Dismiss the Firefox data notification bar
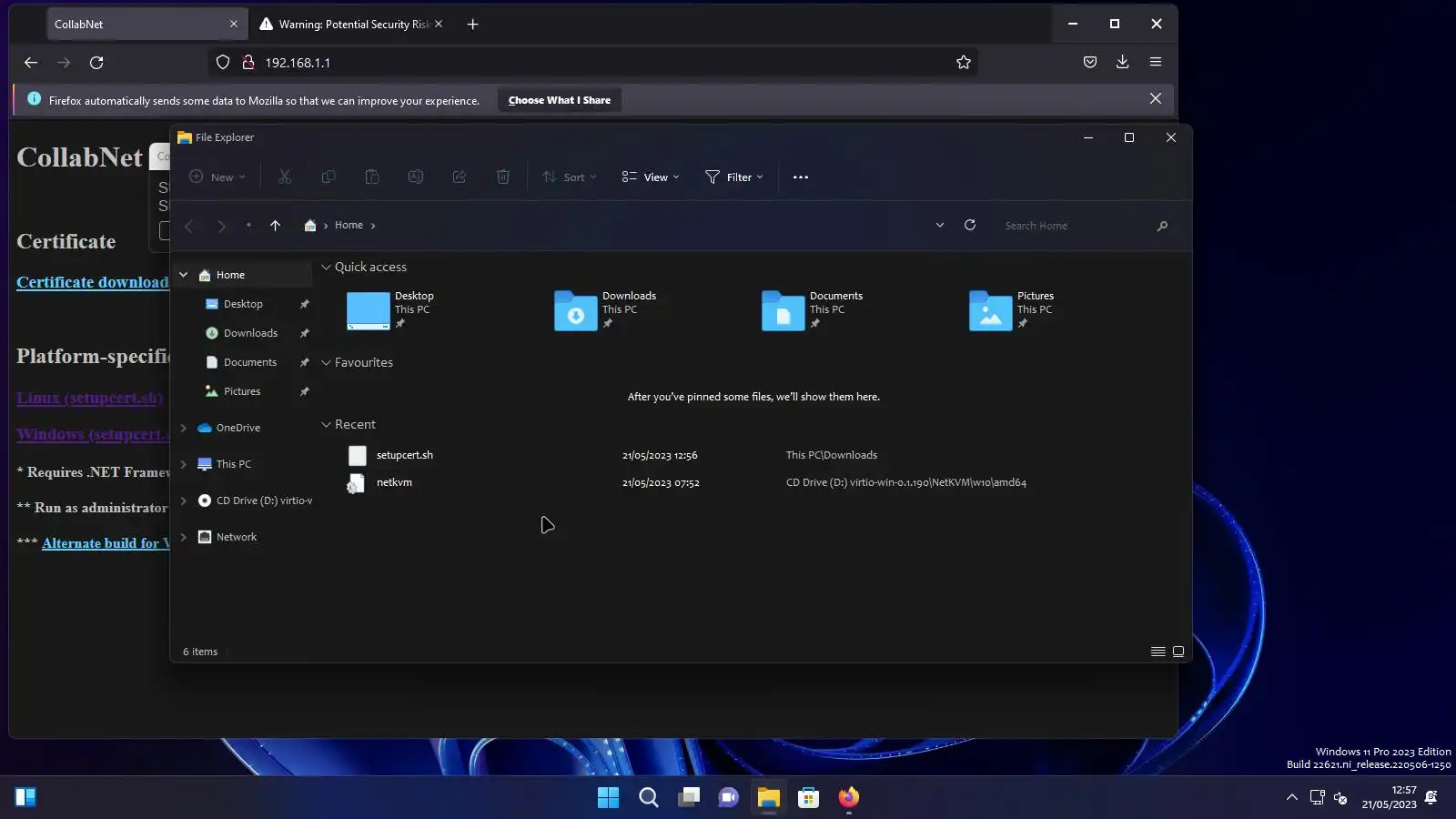 pos(1156,98)
